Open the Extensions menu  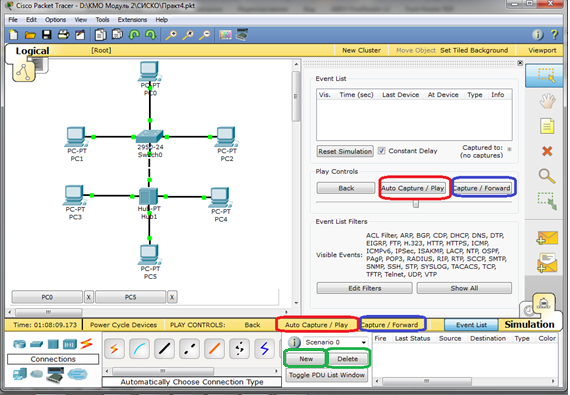point(132,20)
